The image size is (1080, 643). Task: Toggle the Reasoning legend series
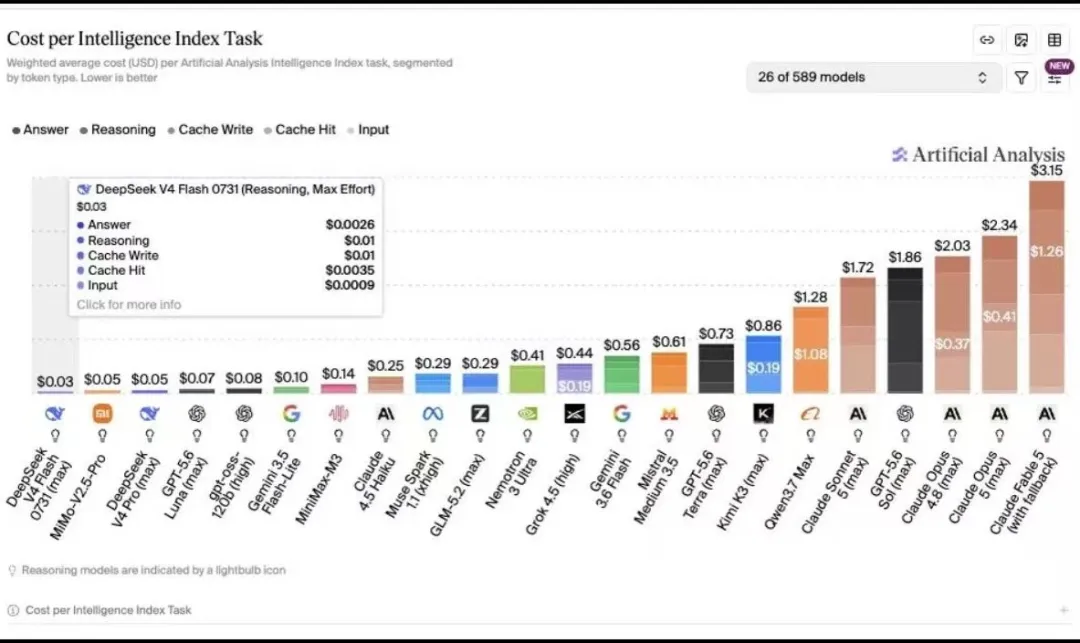[118, 130]
